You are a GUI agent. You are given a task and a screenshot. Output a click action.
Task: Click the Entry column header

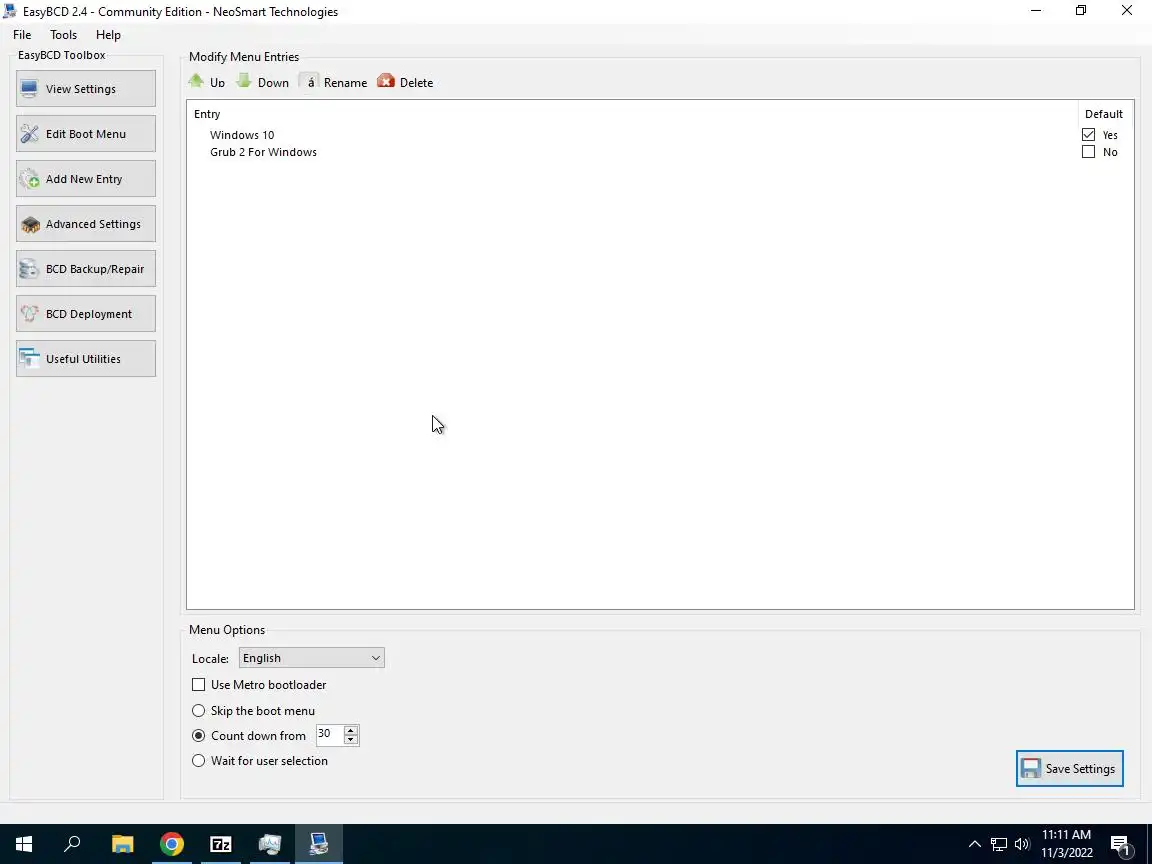click(207, 114)
